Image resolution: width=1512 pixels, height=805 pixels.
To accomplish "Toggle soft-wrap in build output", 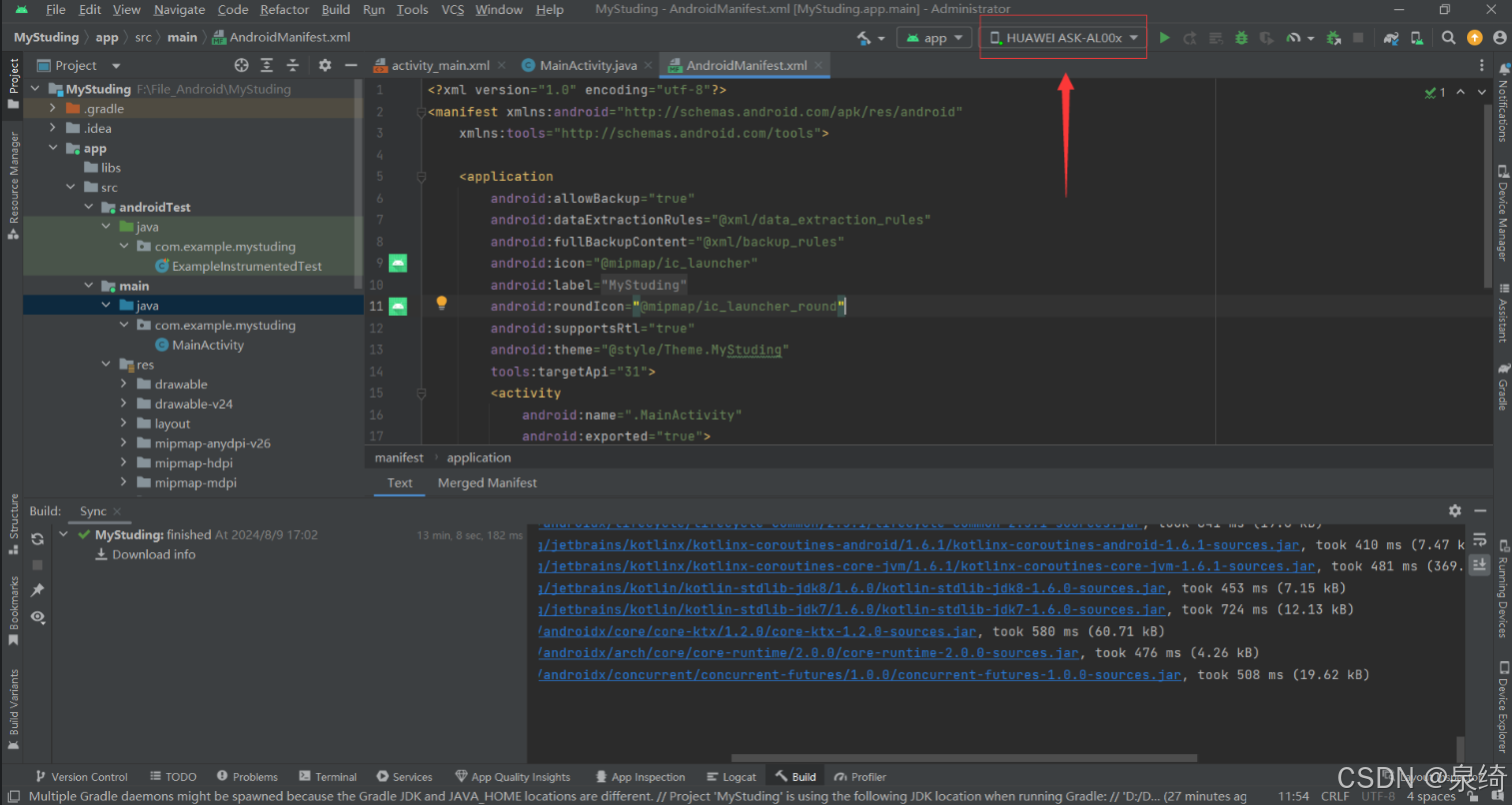I will pyautogui.click(x=1479, y=540).
